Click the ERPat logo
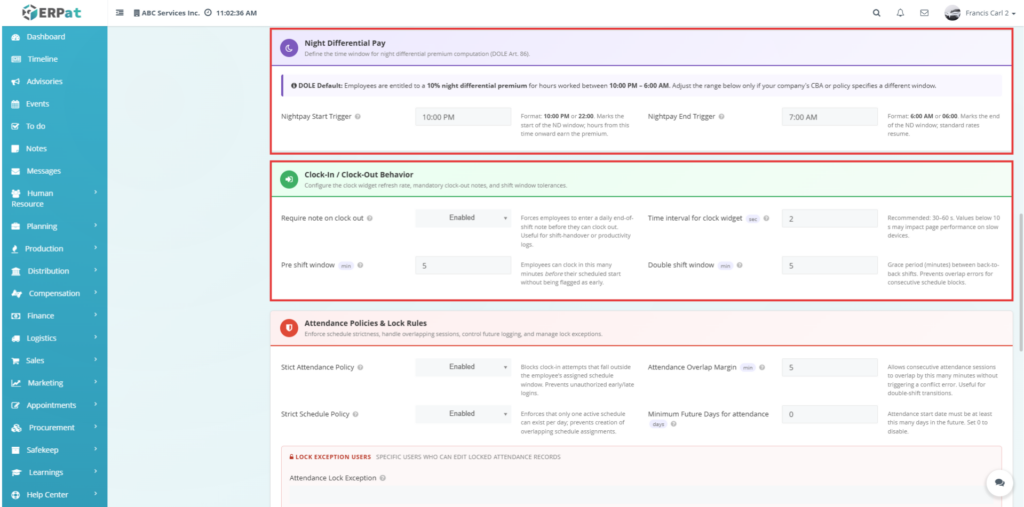Image resolution: width=1024 pixels, height=507 pixels. click(52, 12)
